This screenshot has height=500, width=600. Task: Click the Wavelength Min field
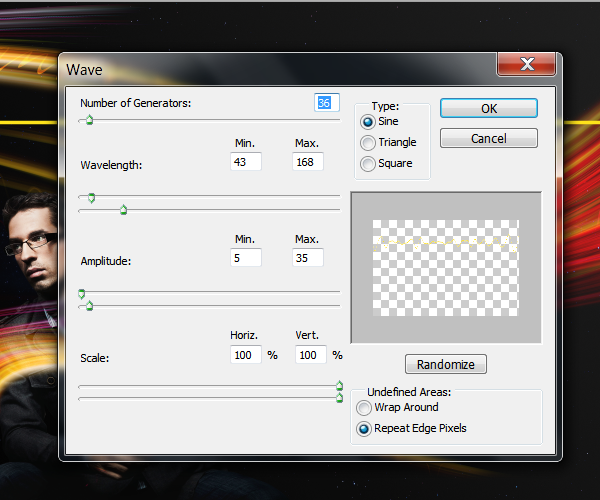coord(246,162)
